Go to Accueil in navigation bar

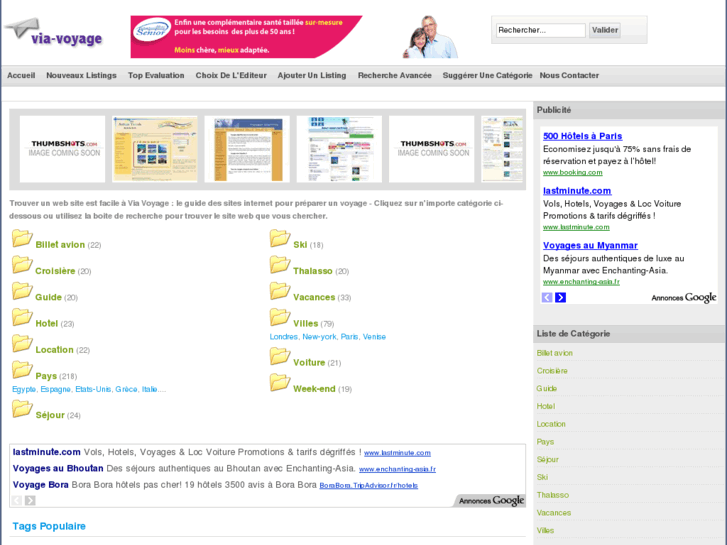click(x=21, y=76)
